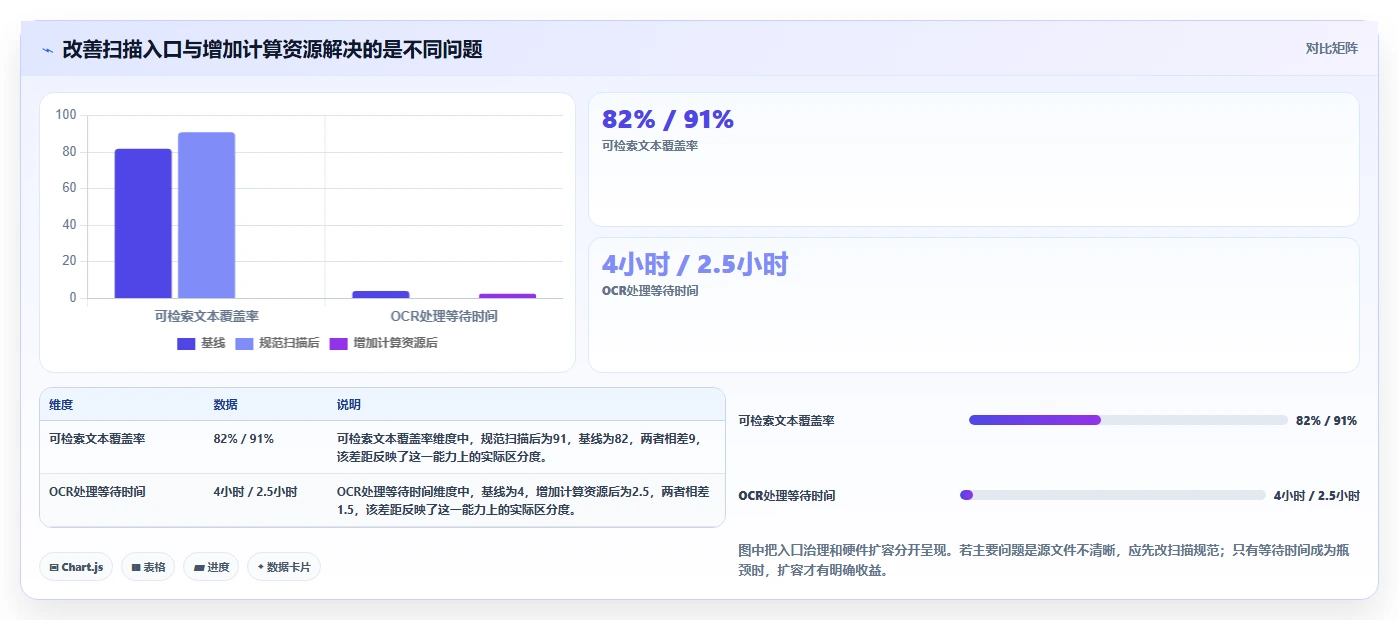
Task: Click the 可检索文本覆盖率 chart axis label
Action: pos(207,316)
